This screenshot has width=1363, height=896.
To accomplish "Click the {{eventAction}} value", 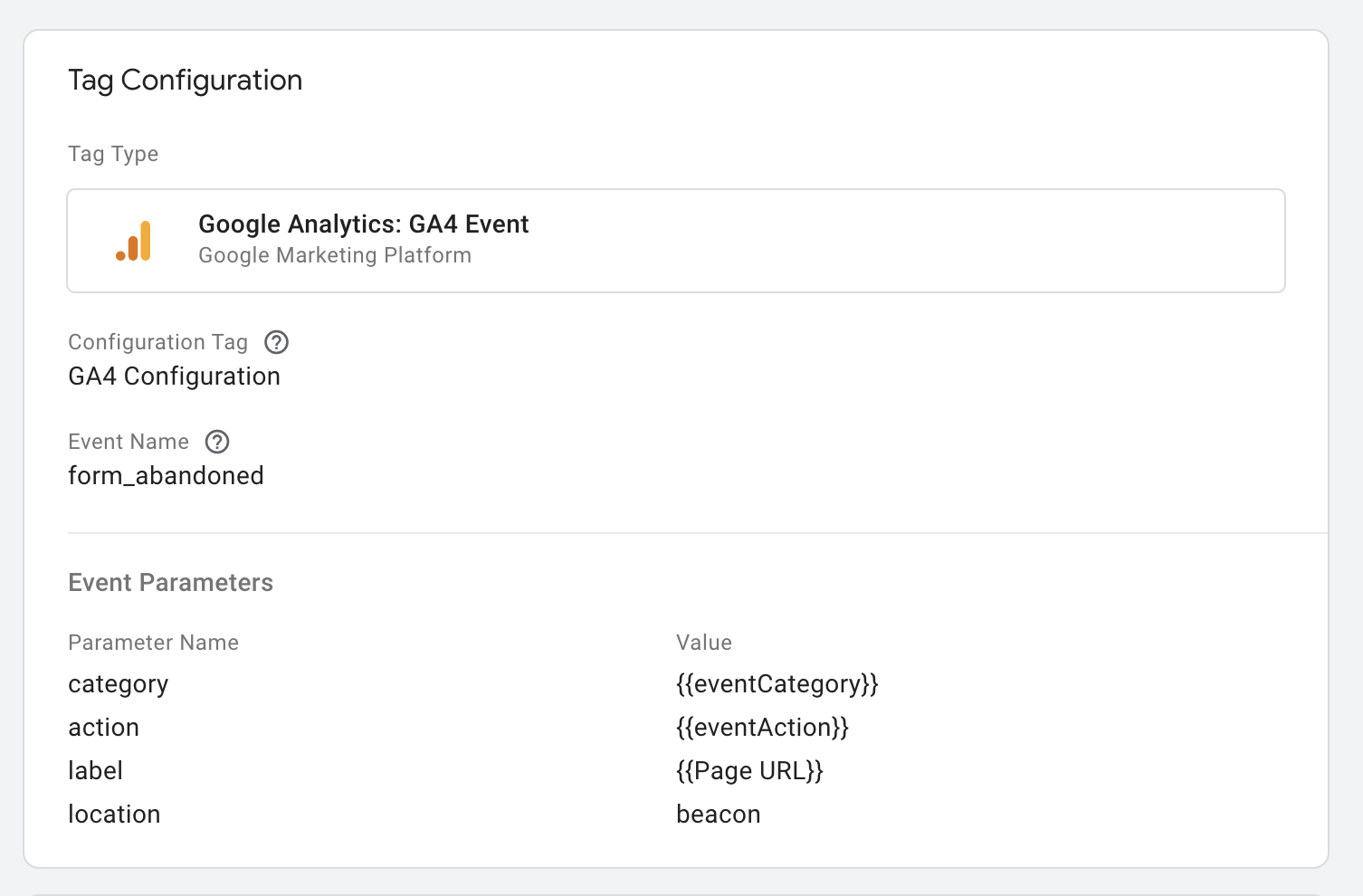I will pos(762,728).
